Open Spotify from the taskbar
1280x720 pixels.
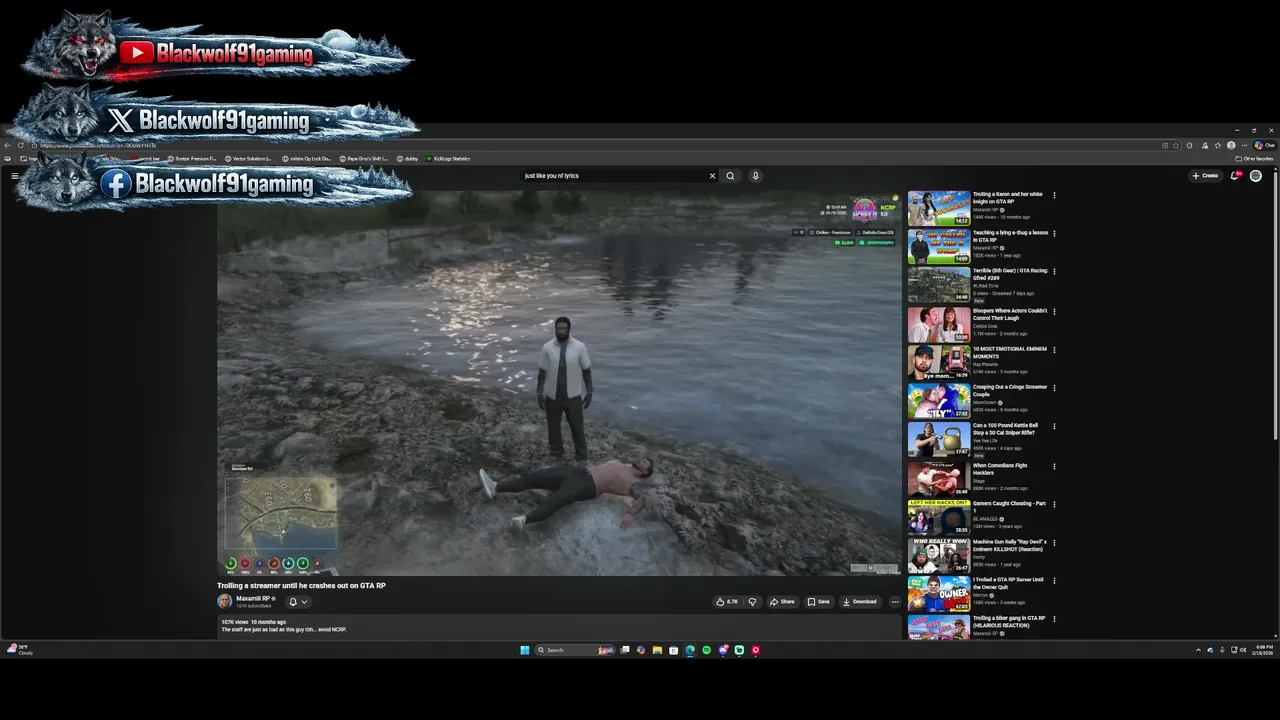(x=706, y=650)
